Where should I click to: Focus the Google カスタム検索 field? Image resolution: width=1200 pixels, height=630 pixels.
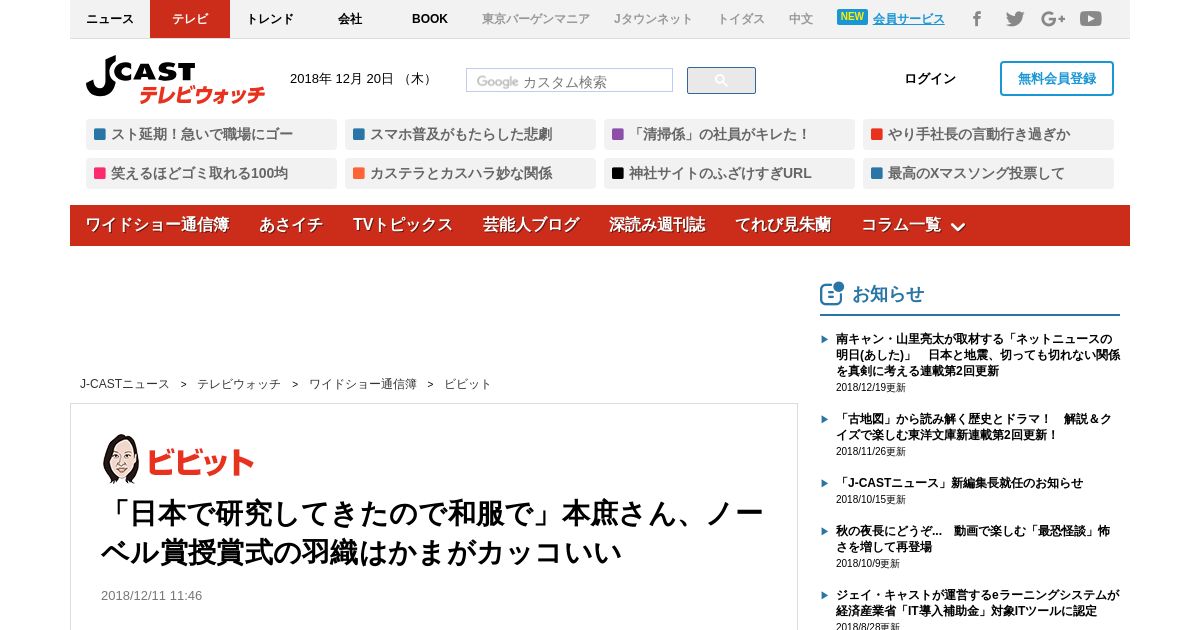(569, 80)
